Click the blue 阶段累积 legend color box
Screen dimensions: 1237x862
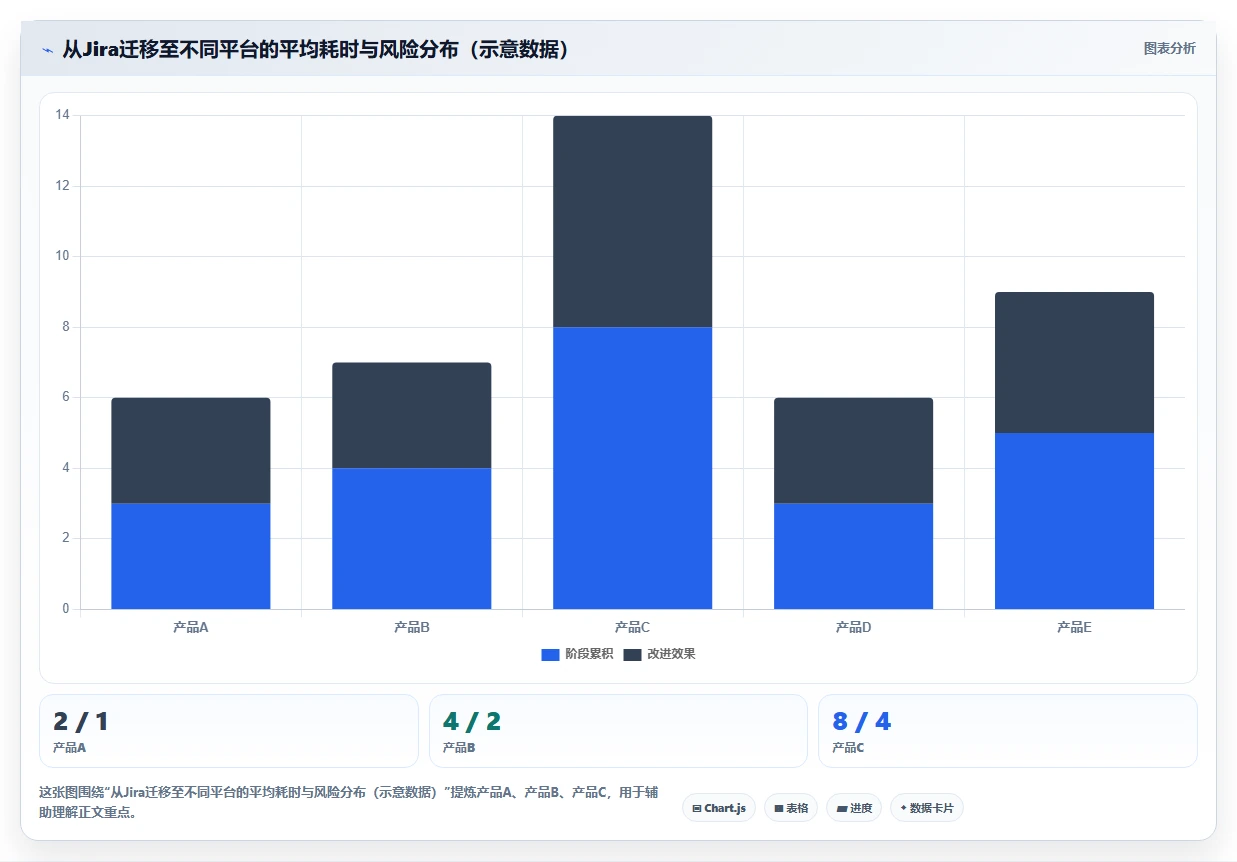(x=550, y=654)
